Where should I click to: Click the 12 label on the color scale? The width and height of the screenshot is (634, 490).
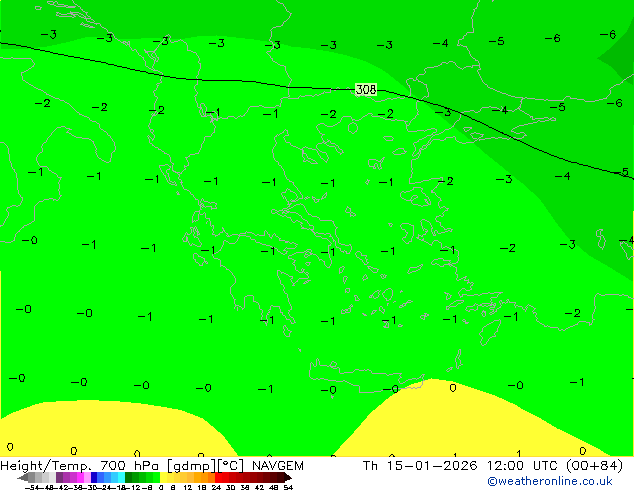(188, 487)
